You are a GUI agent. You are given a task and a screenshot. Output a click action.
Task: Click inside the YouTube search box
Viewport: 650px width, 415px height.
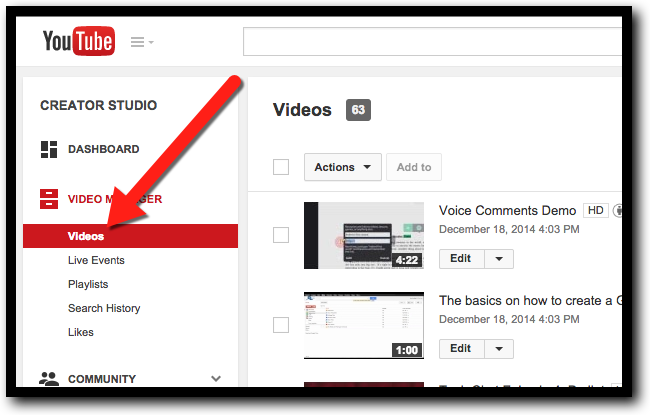click(432, 41)
